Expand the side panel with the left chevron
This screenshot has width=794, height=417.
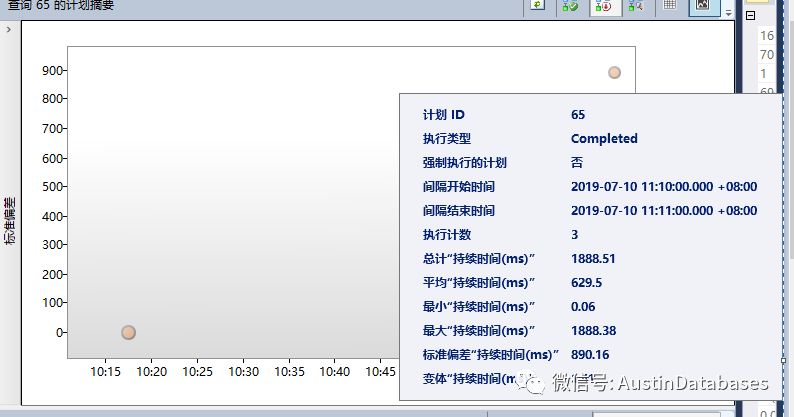[x=9, y=30]
